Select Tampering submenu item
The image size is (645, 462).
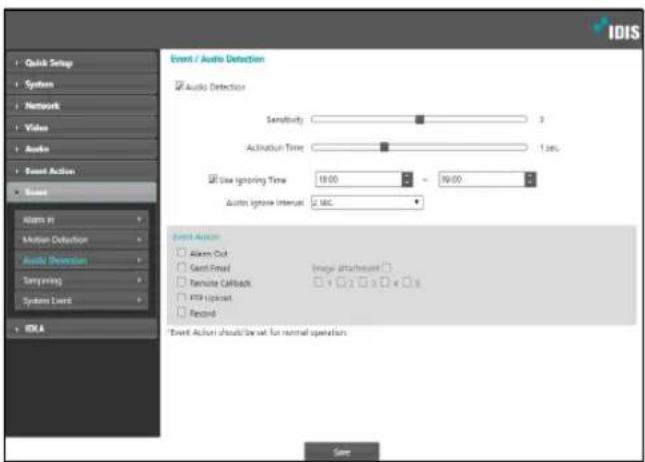click(81, 280)
